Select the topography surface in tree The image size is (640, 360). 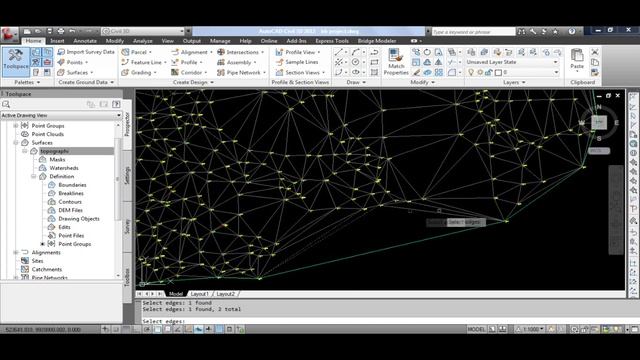coord(55,151)
